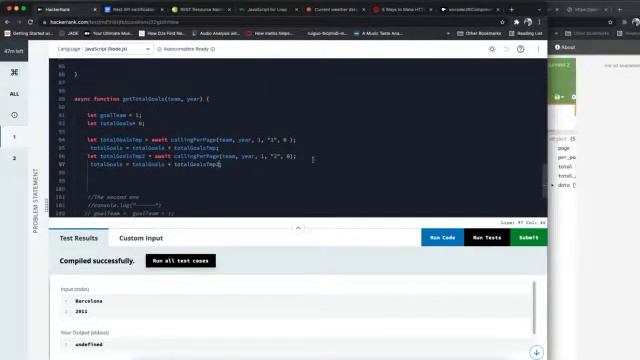The image size is (640, 360).
Task: Click the Run Code button
Action: click(x=442, y=238)
